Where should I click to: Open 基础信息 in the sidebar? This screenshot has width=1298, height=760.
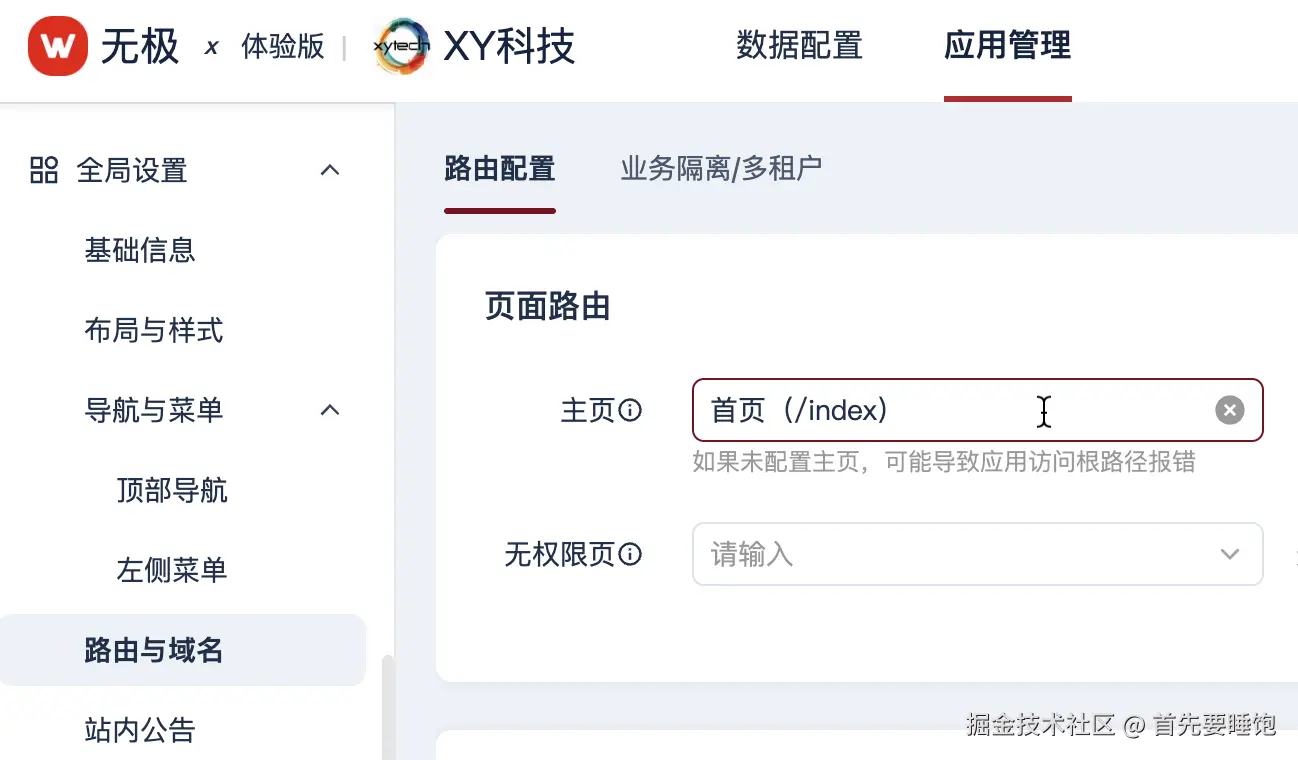tap(140, 250)
